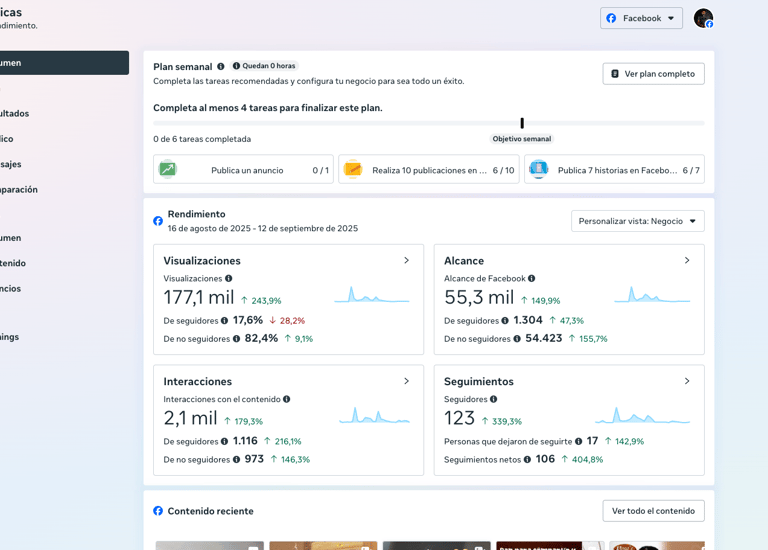Open Personalizar vista: Negocio dropdown
Screen dimensions: 768x550
point(637,221)
